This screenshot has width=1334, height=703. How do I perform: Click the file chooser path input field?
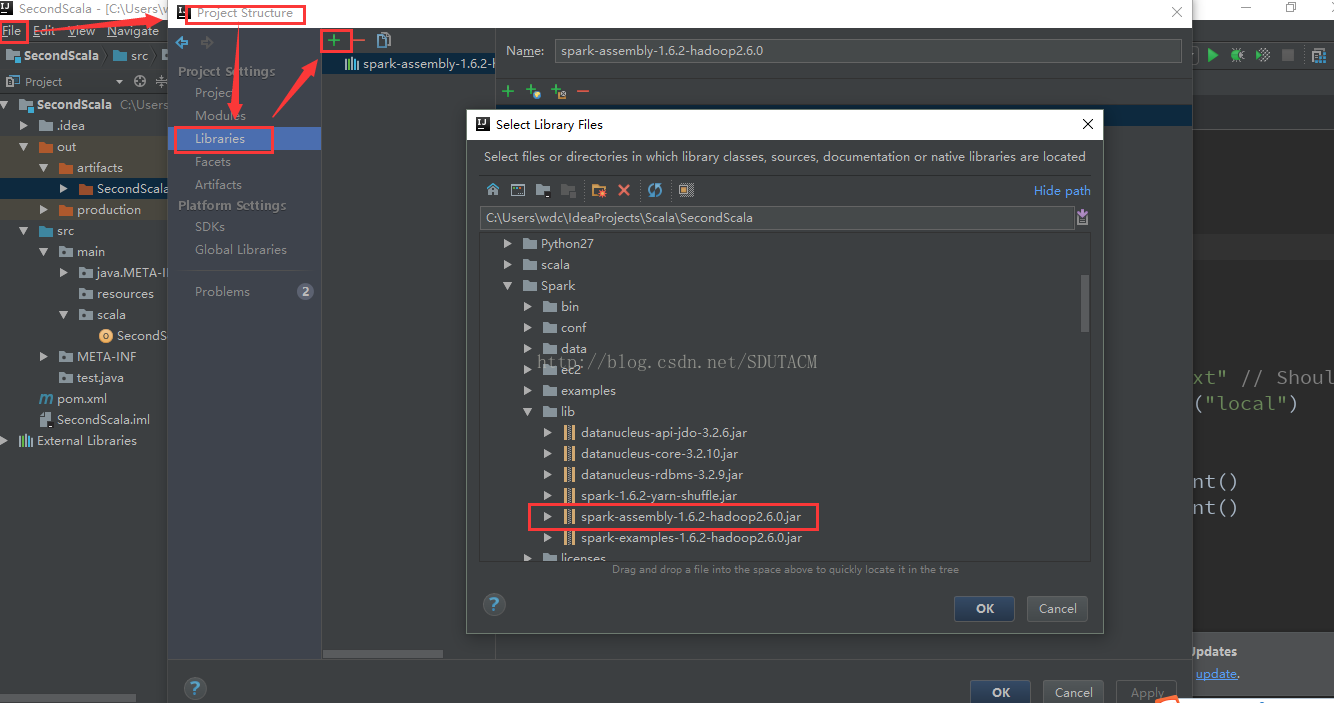tap(775, 217)
